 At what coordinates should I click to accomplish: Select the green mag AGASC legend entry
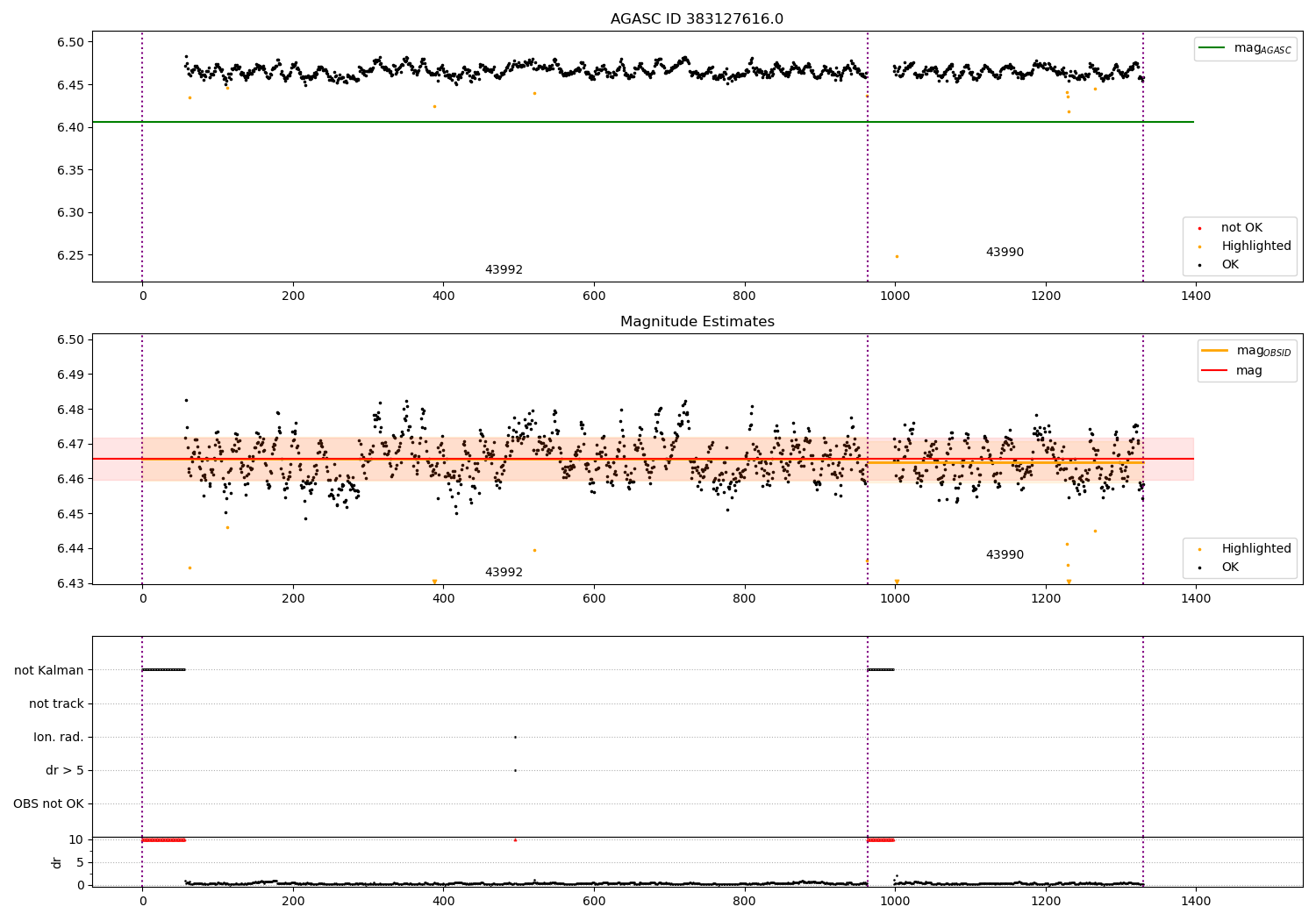tap(1245, 48)
